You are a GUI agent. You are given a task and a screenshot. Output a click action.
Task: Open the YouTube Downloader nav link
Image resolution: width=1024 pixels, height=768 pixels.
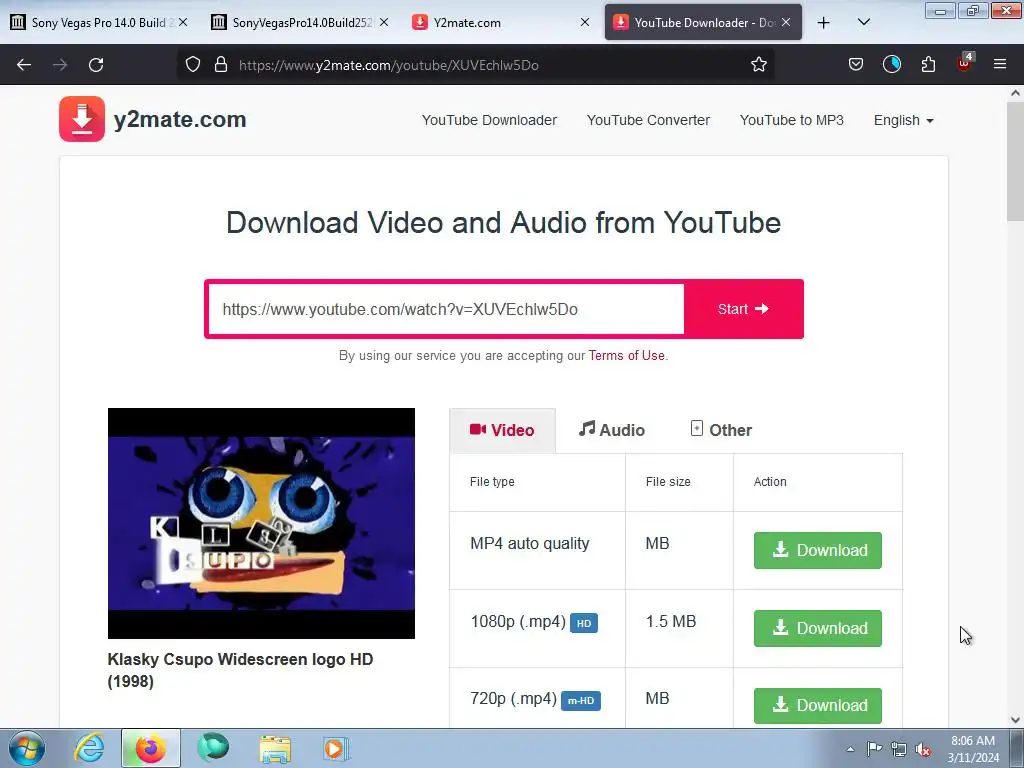pyautogui.click(x=489, y=120)
